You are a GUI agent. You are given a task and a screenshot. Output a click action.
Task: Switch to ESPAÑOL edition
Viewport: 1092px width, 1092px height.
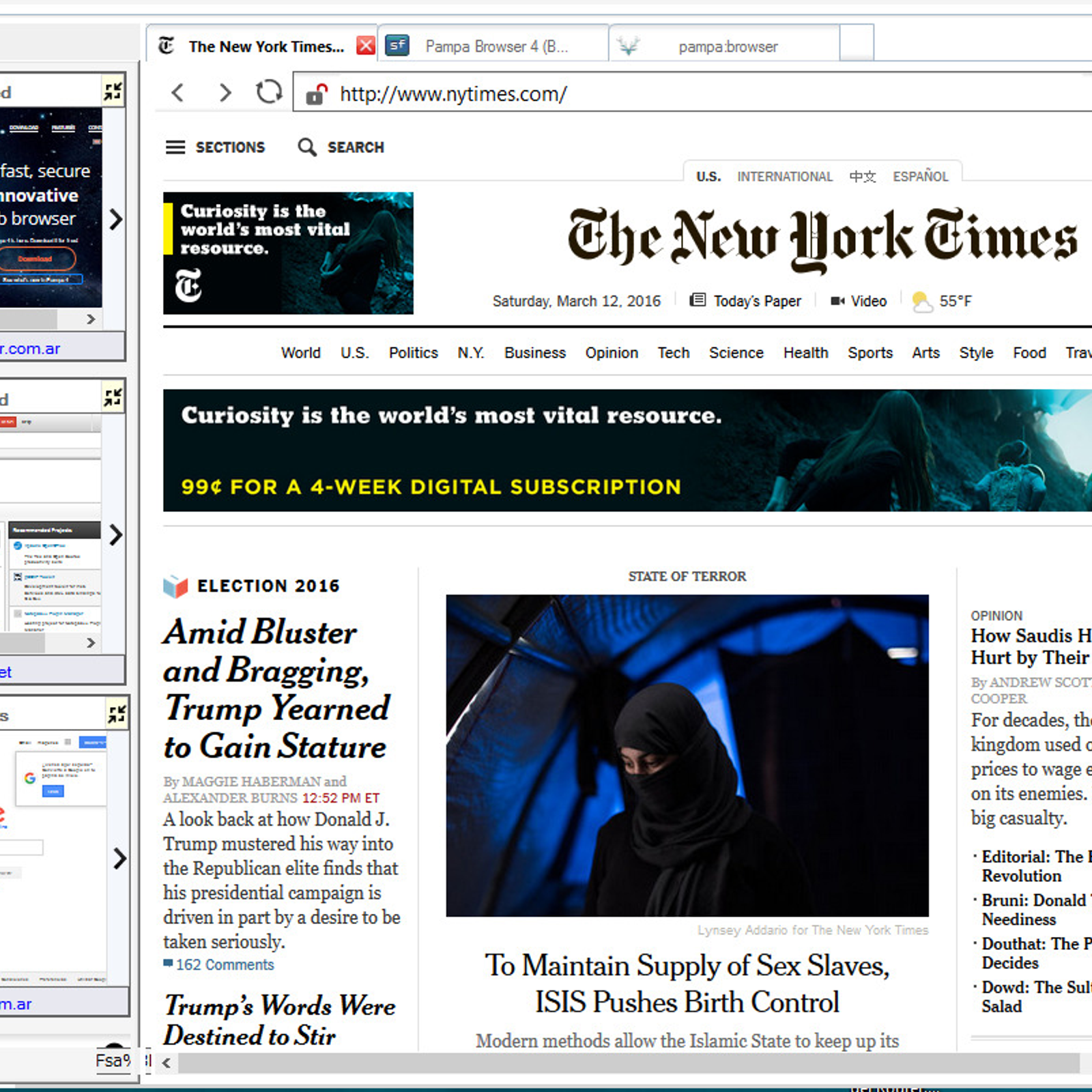921,176
